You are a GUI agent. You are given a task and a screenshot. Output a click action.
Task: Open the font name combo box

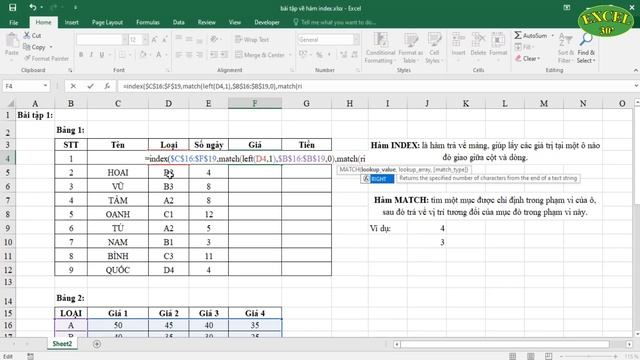click(x=102, y=40)
